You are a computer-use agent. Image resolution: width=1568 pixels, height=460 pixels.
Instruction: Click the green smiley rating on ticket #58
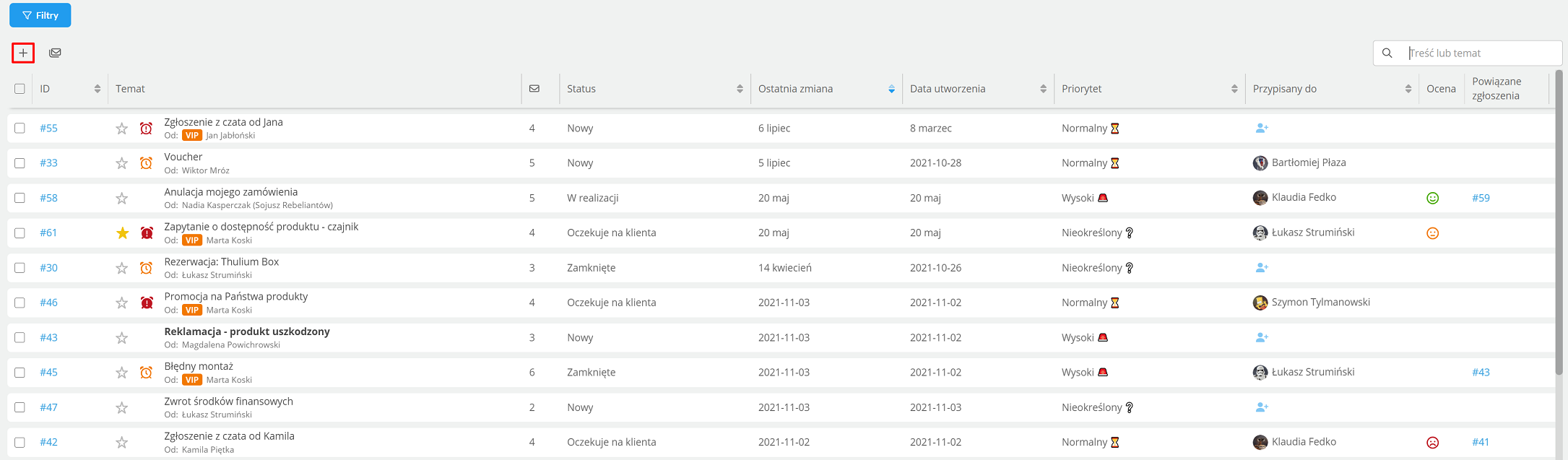(1433, 198)
